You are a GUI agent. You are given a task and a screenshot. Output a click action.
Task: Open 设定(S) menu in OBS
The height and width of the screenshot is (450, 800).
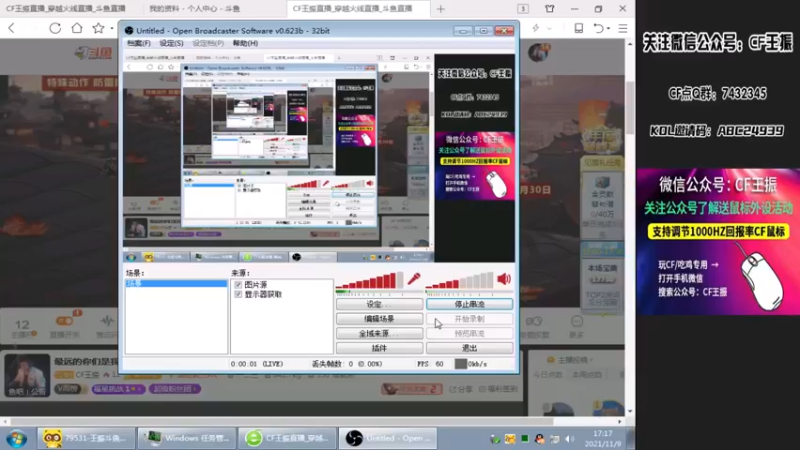coord(171,43)
